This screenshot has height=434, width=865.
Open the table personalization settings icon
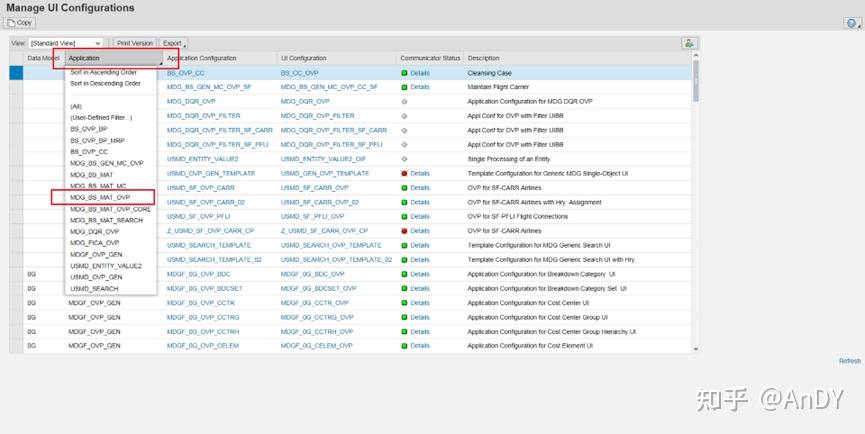point(689,43)
